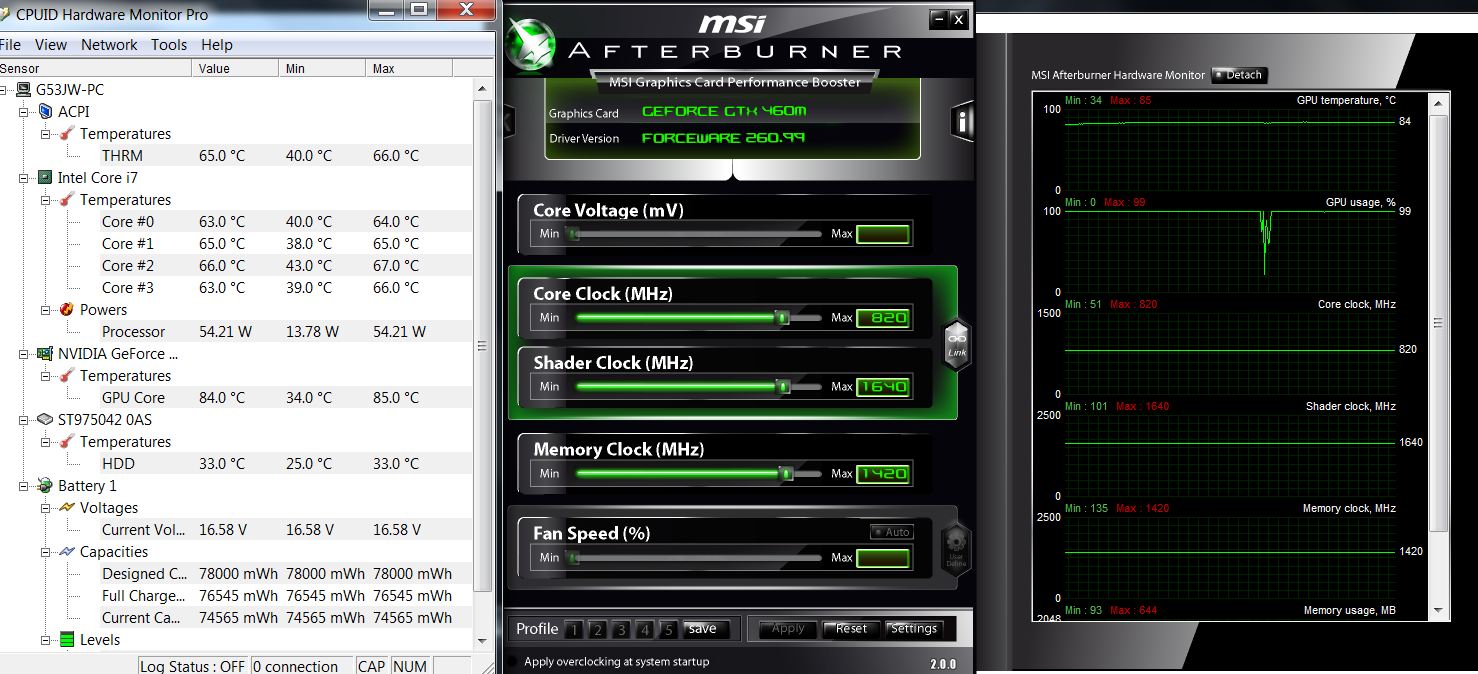This screenshot has height=674, width=1478.
Task: Click the Afterburner info 'i' icon
Action: tap(961, 122)
